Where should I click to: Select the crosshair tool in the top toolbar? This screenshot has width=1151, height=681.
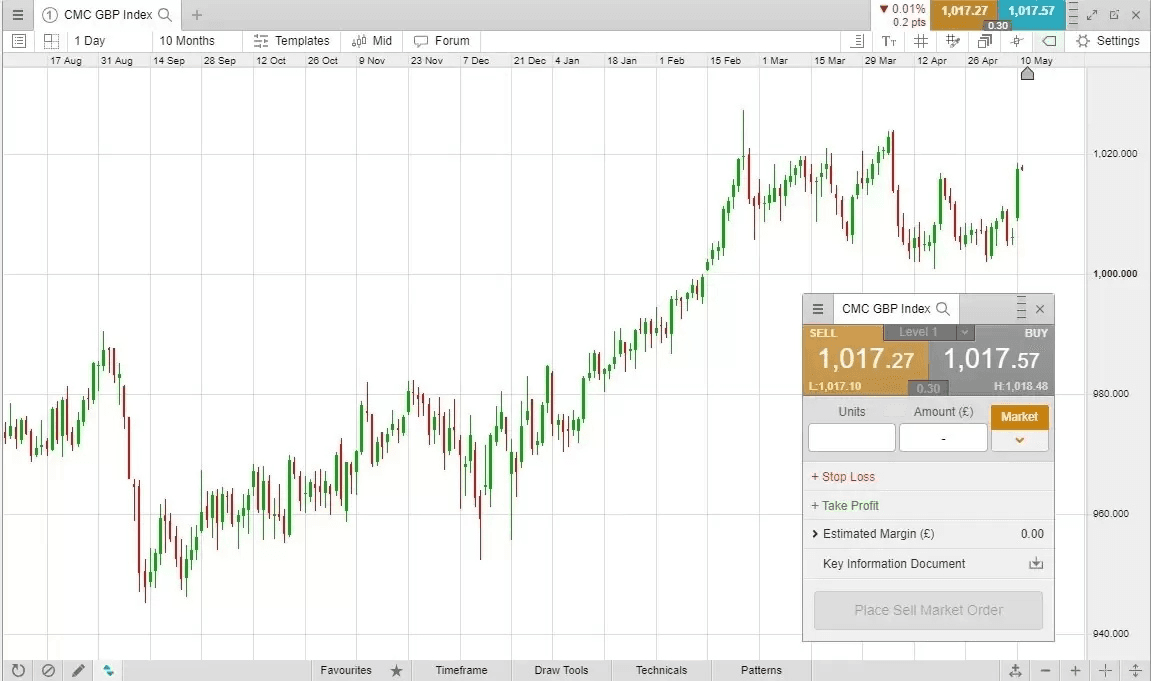(x=1015, y=40)
